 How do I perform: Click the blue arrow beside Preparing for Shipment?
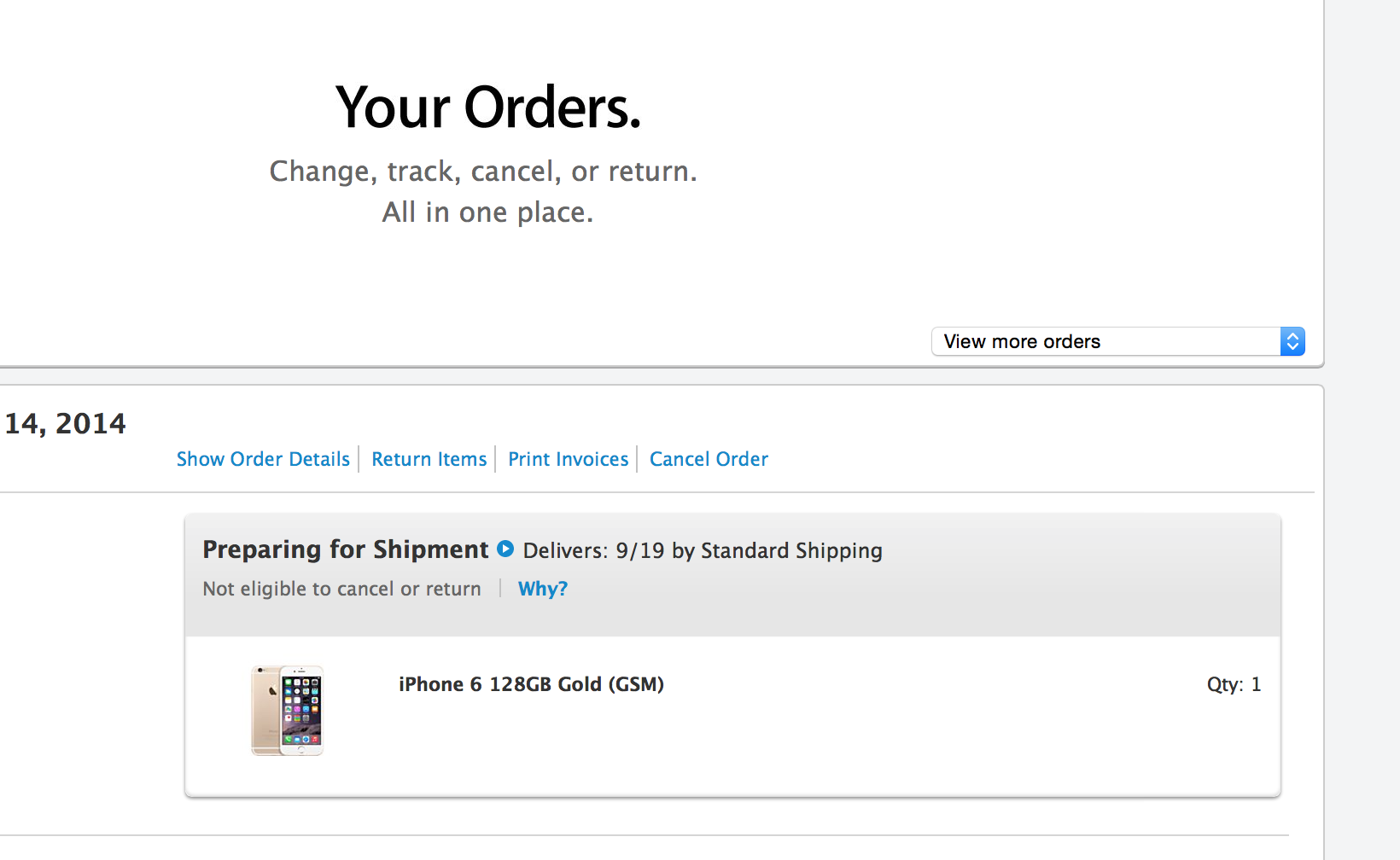click(x=505, y=549)
